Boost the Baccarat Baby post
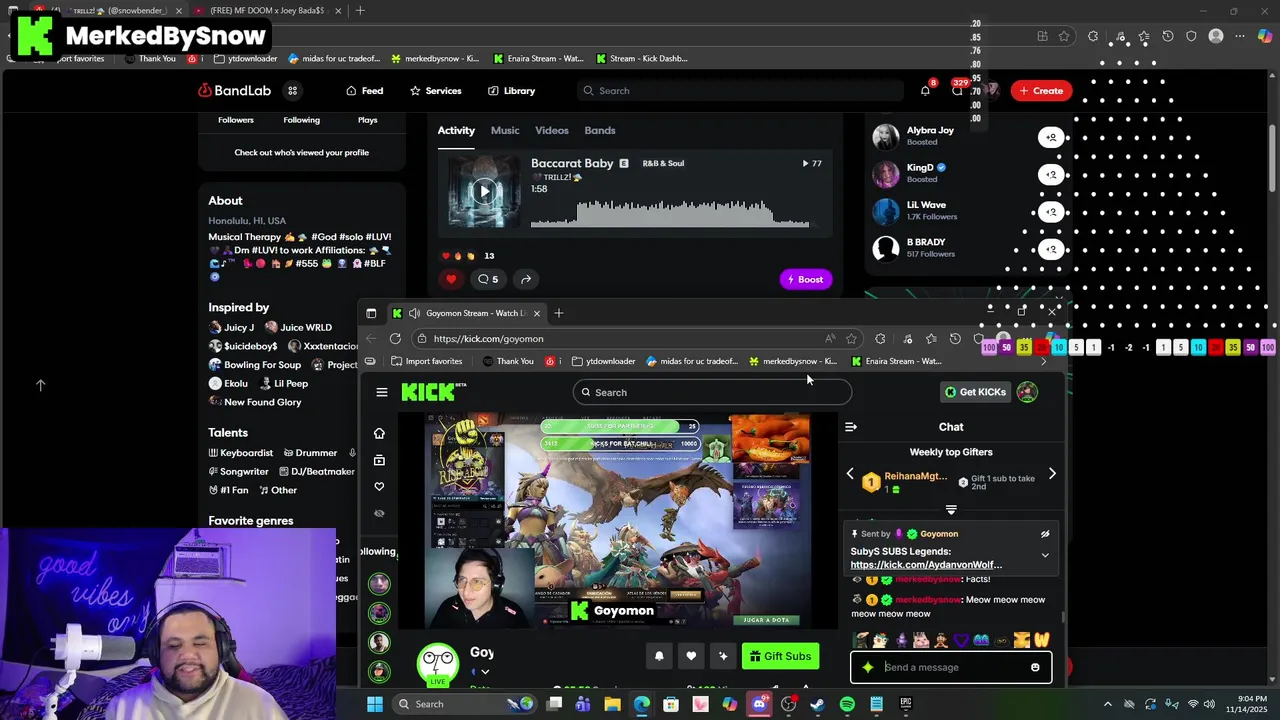This screenshot has width=1280, height=720. click(805, 280)
